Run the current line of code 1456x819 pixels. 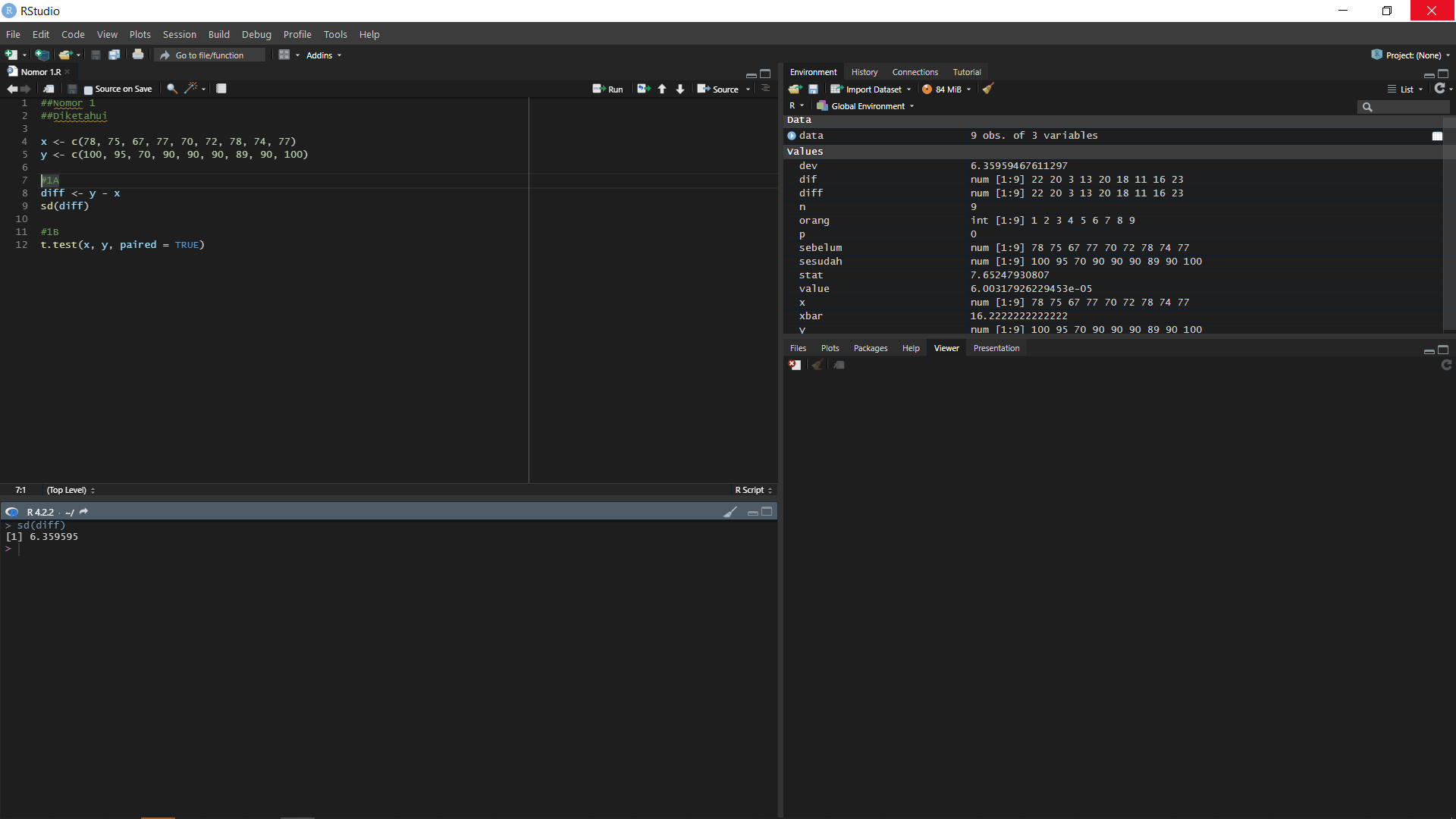[607, 89]
